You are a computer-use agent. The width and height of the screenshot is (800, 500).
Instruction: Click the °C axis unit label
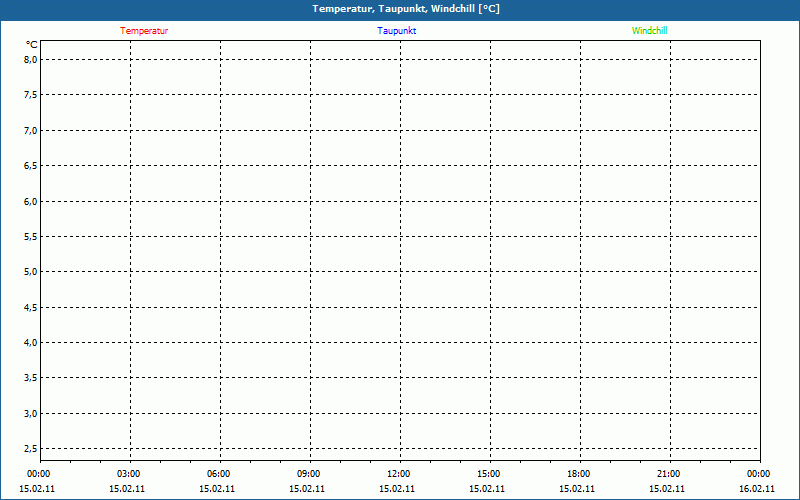[32, 45]
